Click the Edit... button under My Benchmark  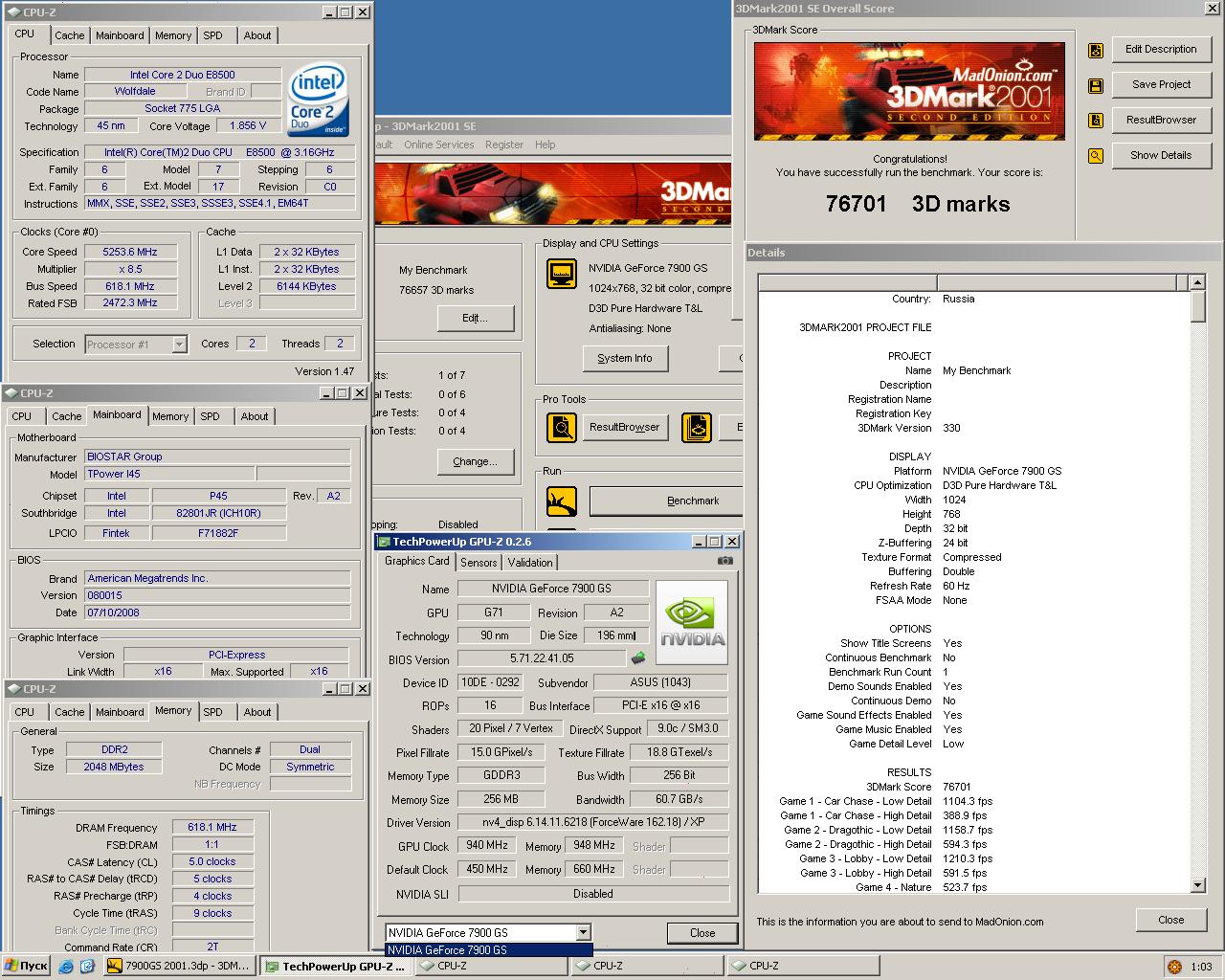click(x=475, y=318)
